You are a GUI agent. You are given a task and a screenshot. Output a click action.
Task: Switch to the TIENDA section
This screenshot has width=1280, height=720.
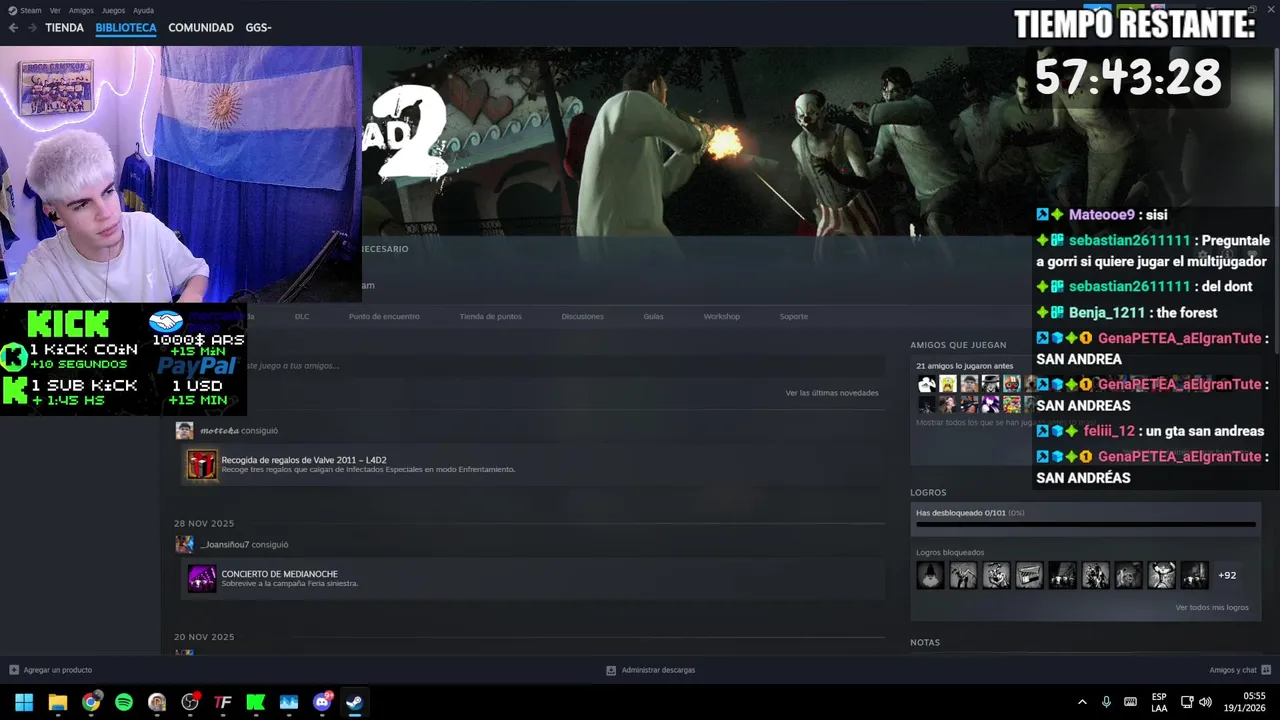click(x=64, y=28)
